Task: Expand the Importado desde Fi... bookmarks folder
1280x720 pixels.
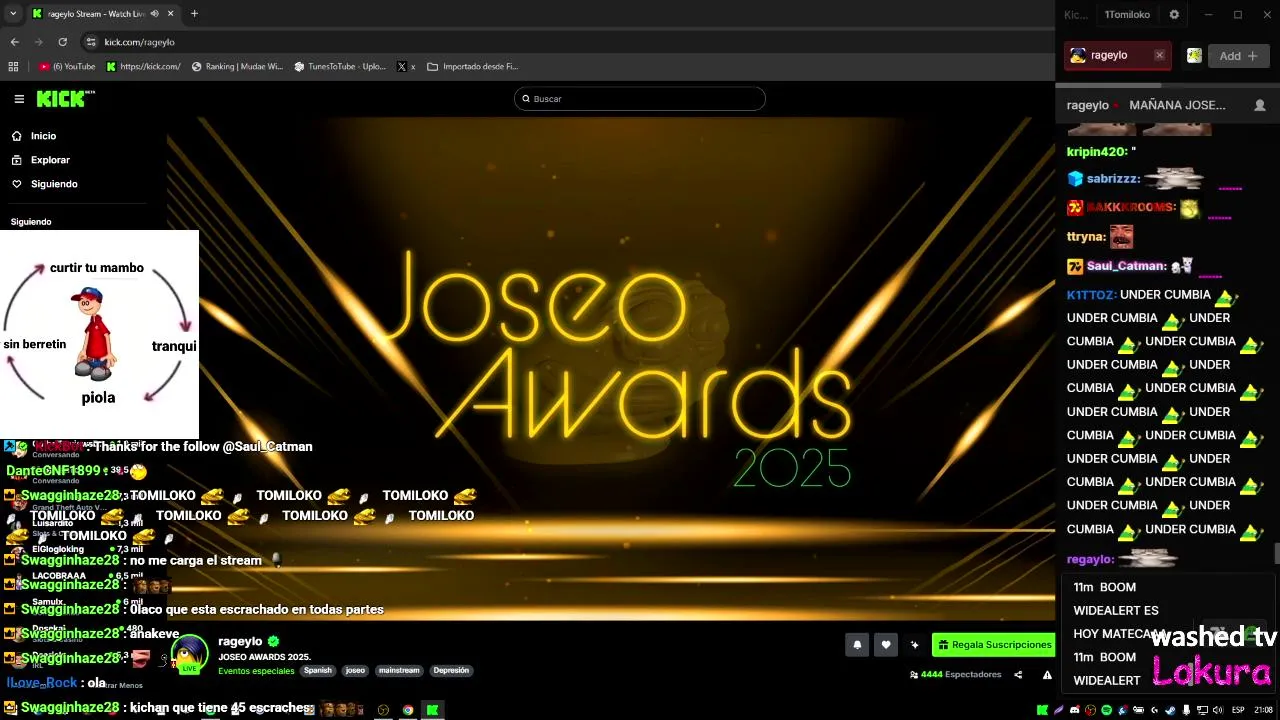Action: coord(472,67)
